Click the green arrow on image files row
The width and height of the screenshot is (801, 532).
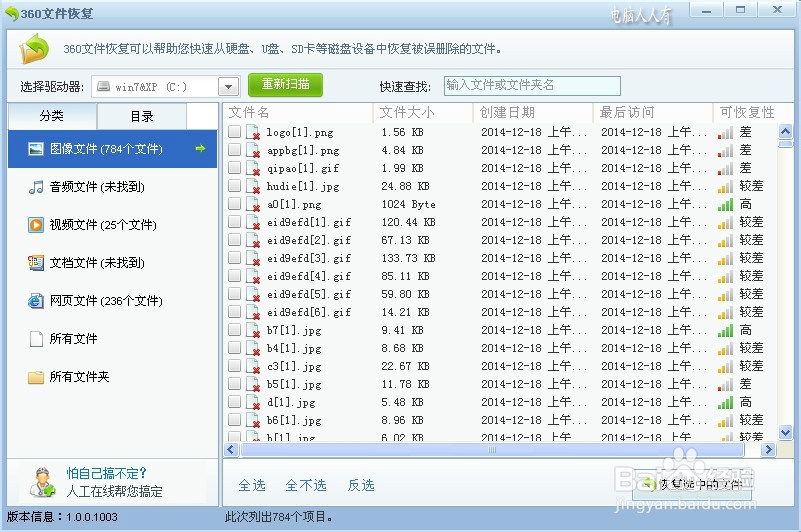point(200,149)
